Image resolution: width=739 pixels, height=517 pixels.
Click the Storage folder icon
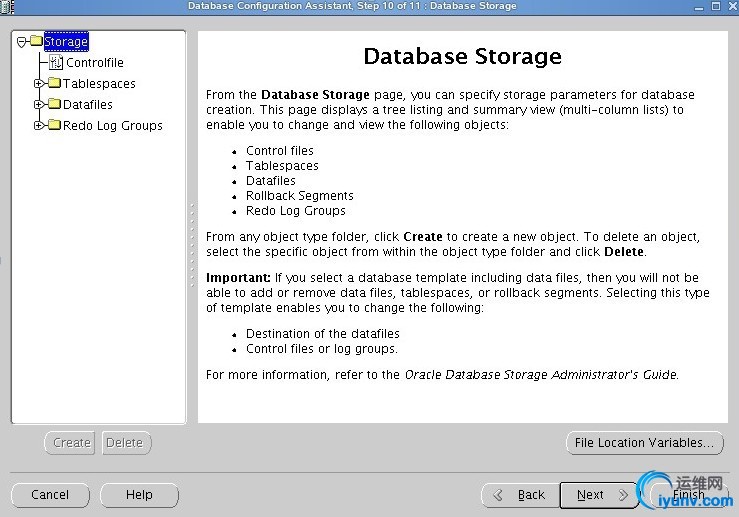click(36, 42)
